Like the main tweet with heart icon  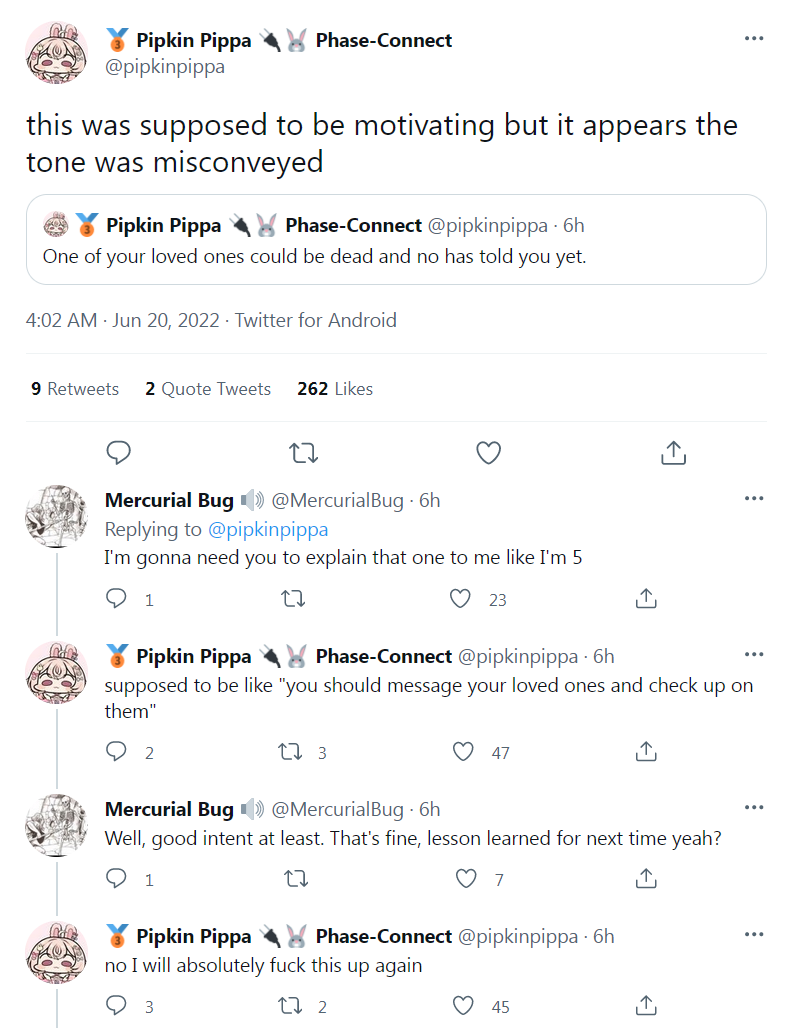[488, 453]
